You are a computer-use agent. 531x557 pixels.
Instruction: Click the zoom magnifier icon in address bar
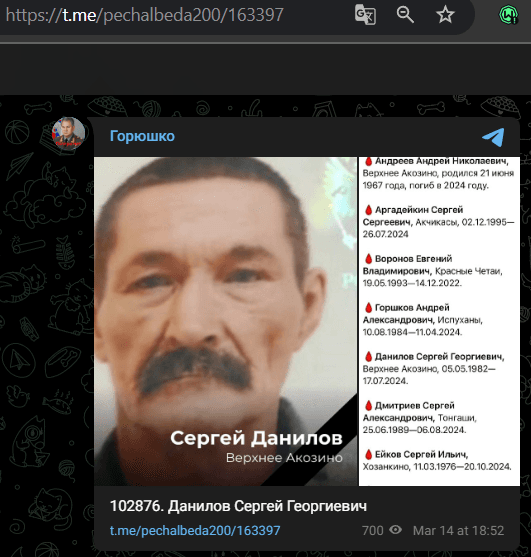[x=405, y=15]
